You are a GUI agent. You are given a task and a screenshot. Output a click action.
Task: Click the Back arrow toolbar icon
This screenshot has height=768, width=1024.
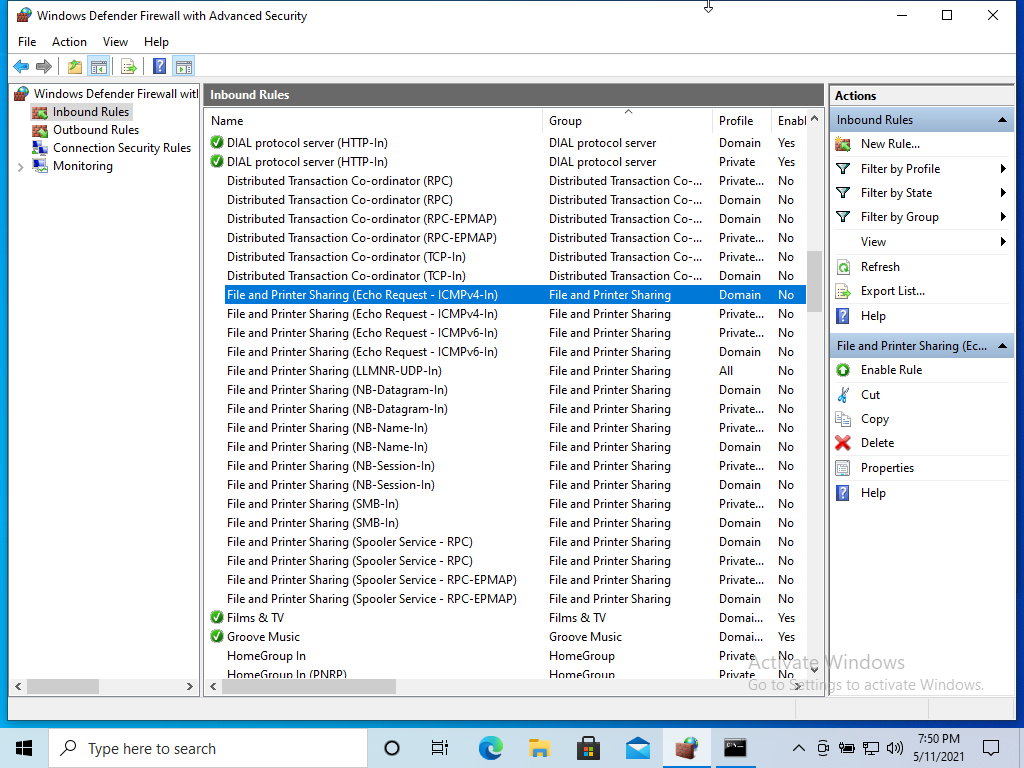(21, 66)
